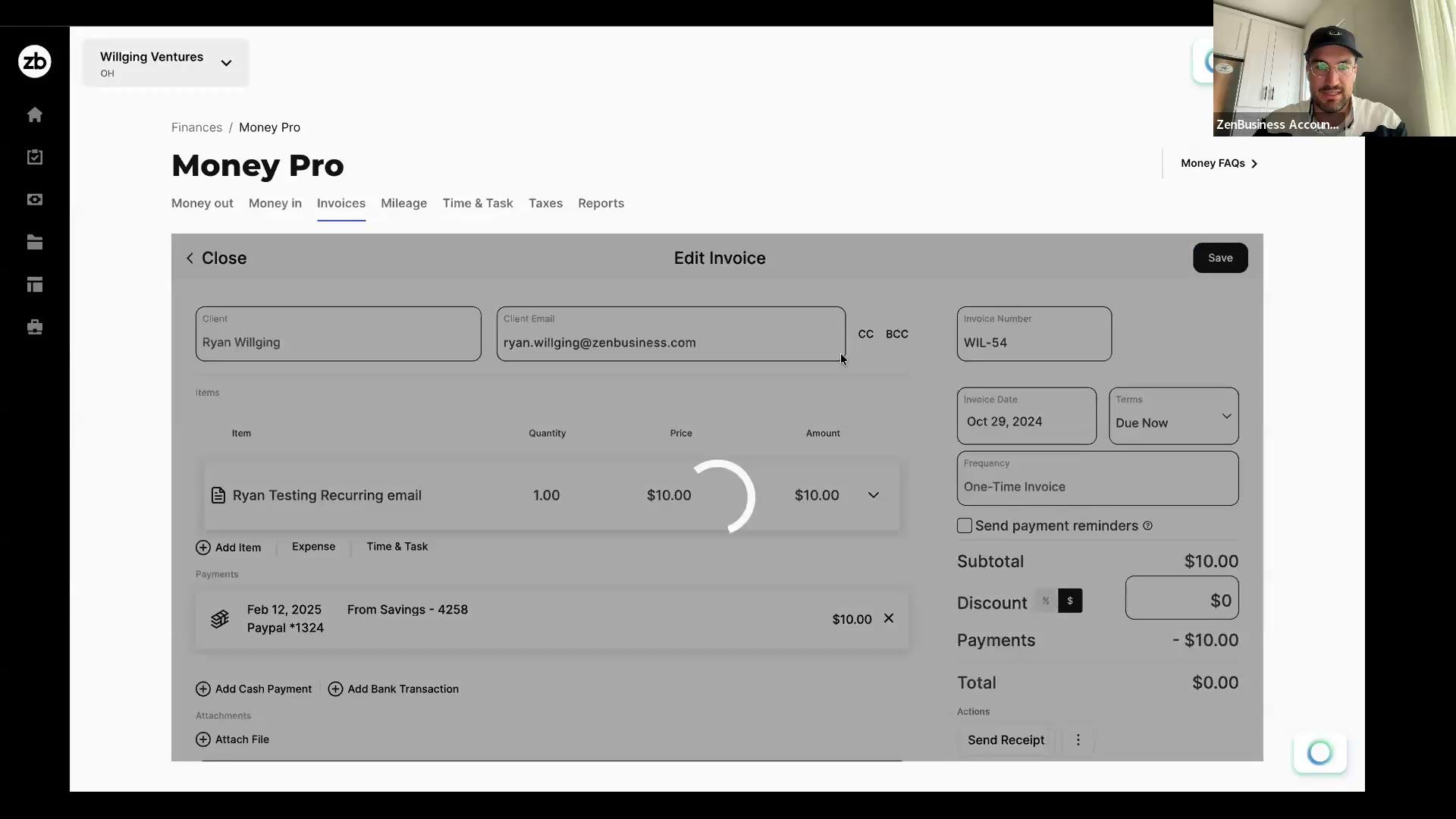Screen dimensions: 1456x819
Task: Expand the Ryan Testing Recurring email item
Action: (x=874, y=495)
